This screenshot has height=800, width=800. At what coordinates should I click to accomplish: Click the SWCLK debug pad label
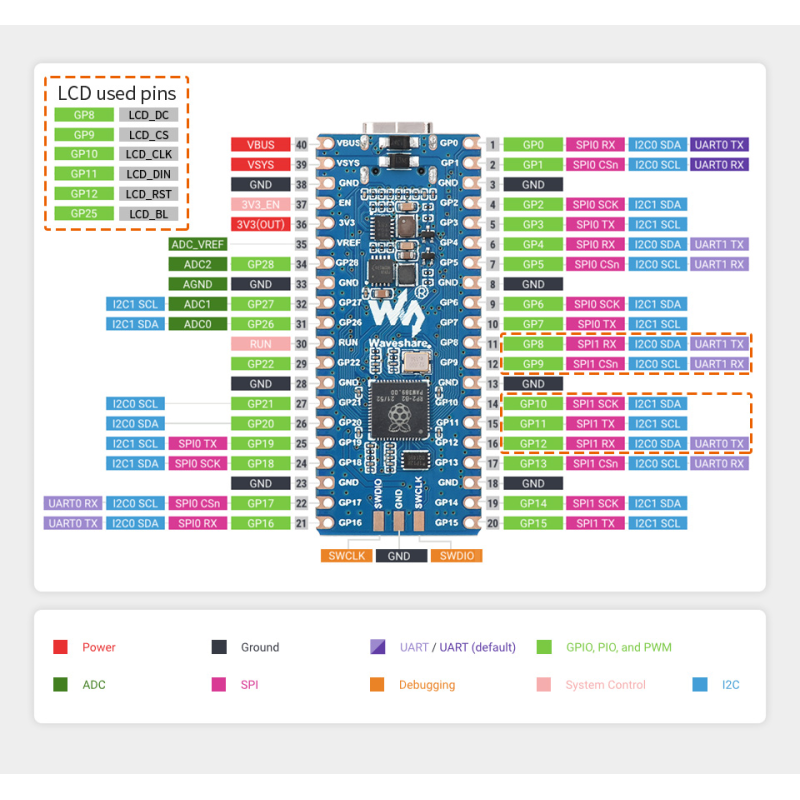pos(346,555)
